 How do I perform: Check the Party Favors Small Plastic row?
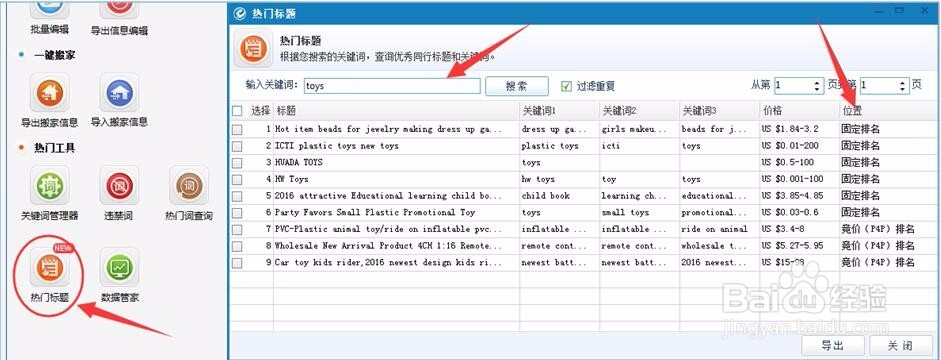coord(237,212)
